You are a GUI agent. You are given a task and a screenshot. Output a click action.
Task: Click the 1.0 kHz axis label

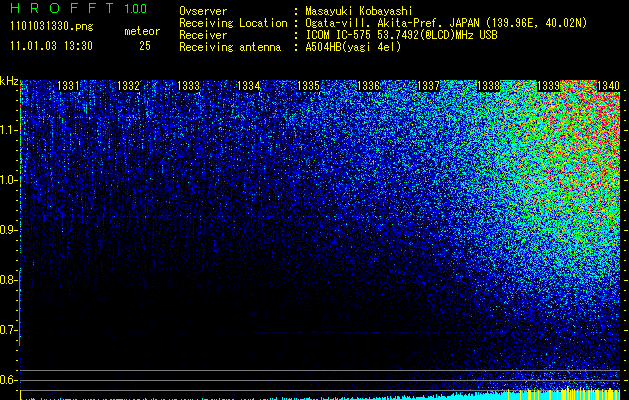(9, 180)
